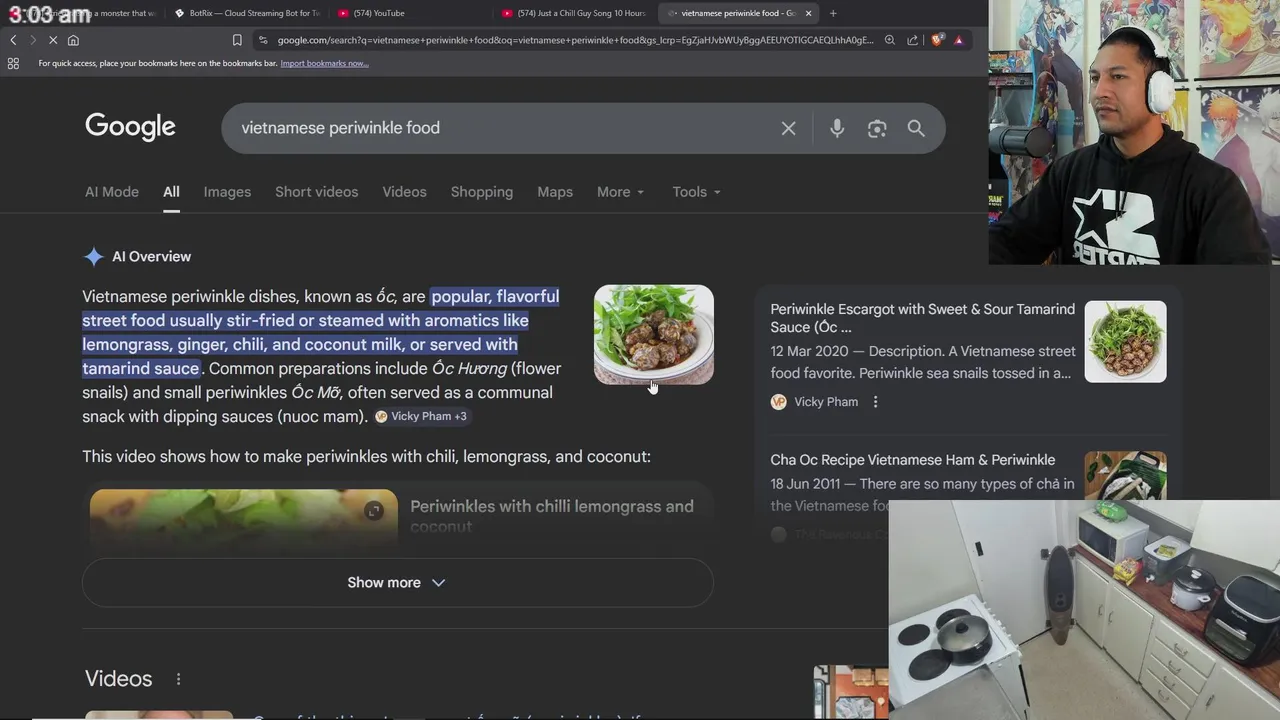Open the Videos search tab
Image resolution: width=1280 pixels, height=720 pixels.
pos(404,192)
